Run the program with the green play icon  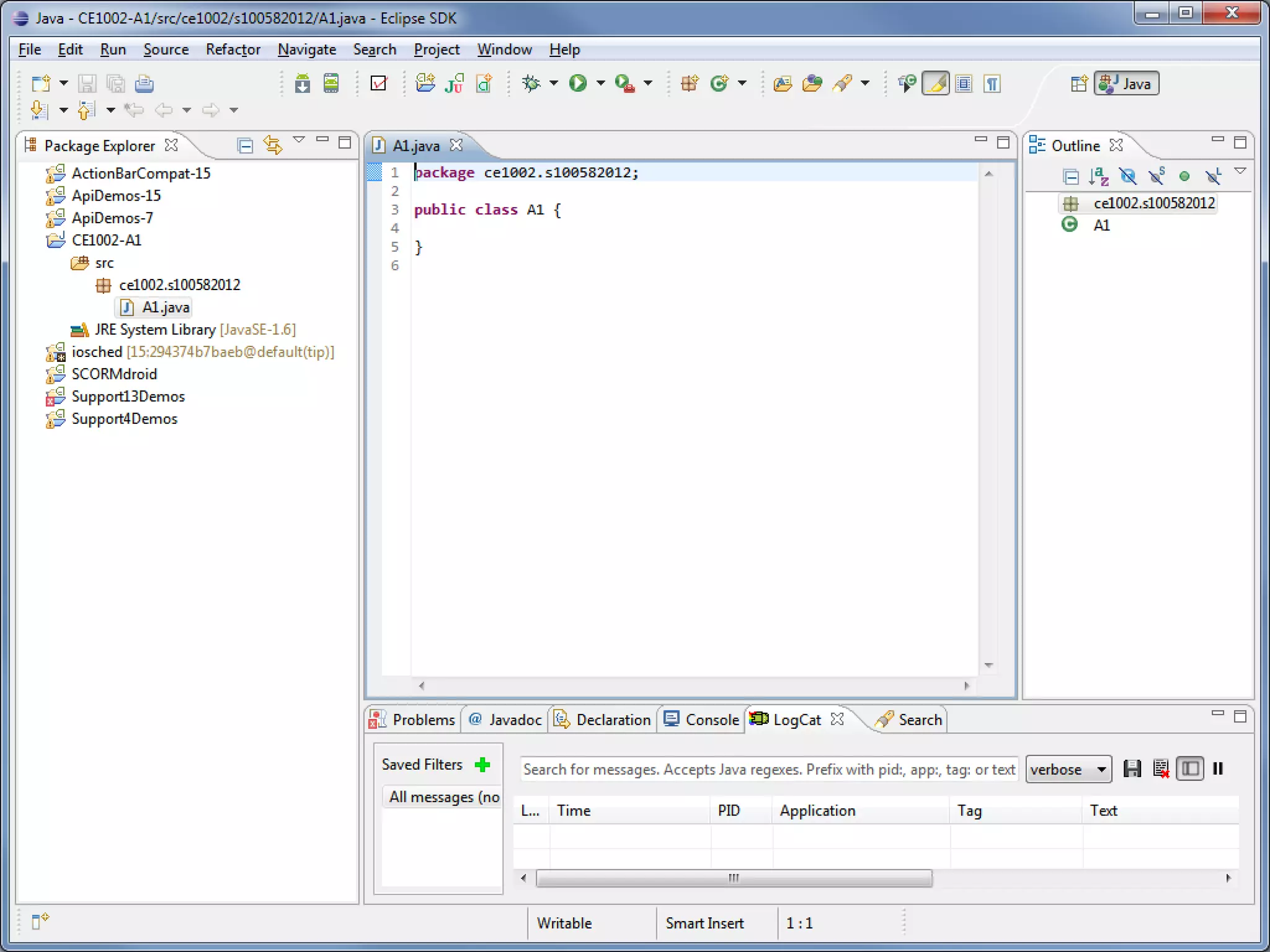(x=578, y=83)
